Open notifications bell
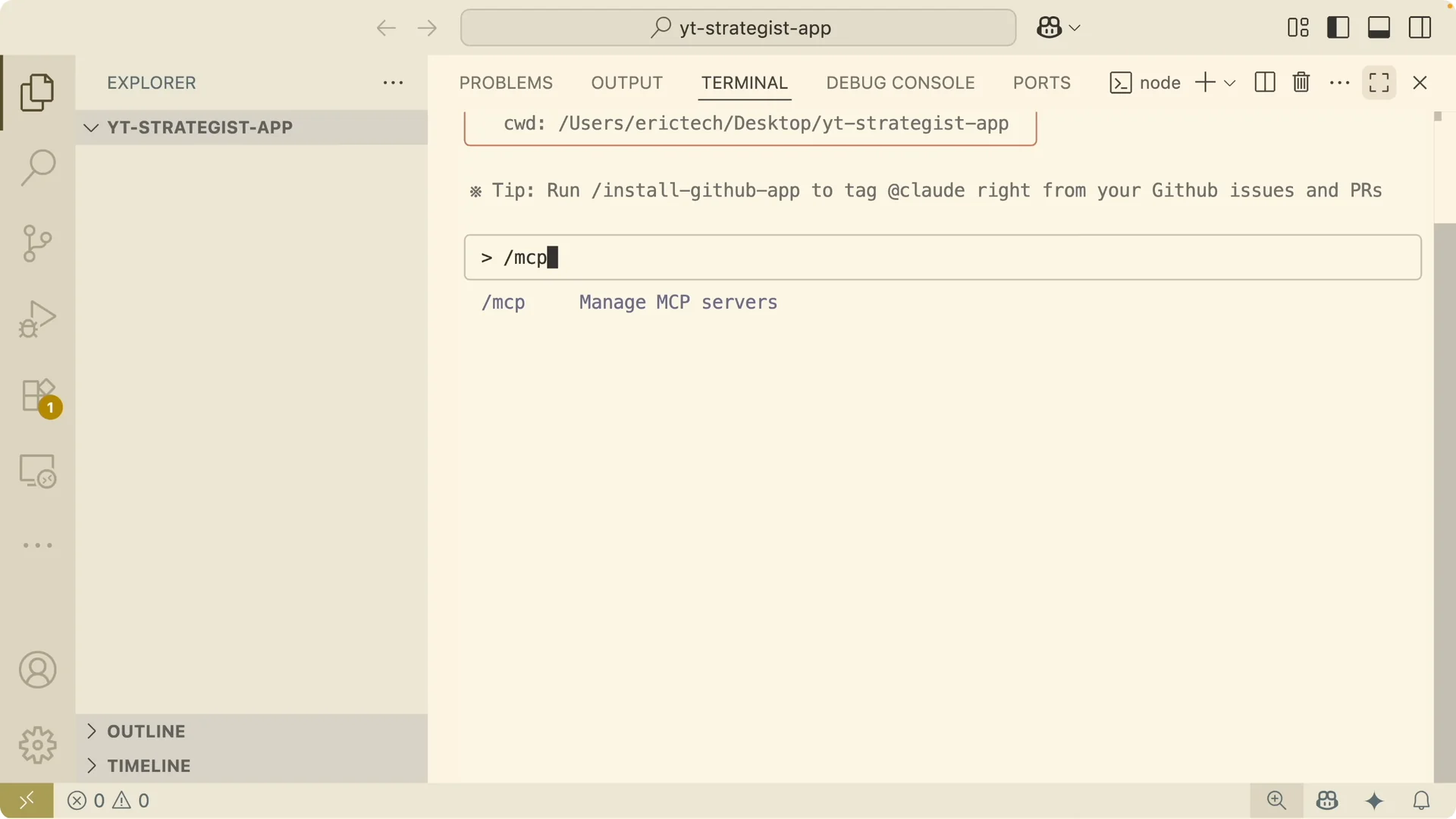1456x819 pixels. point(1422,801)
